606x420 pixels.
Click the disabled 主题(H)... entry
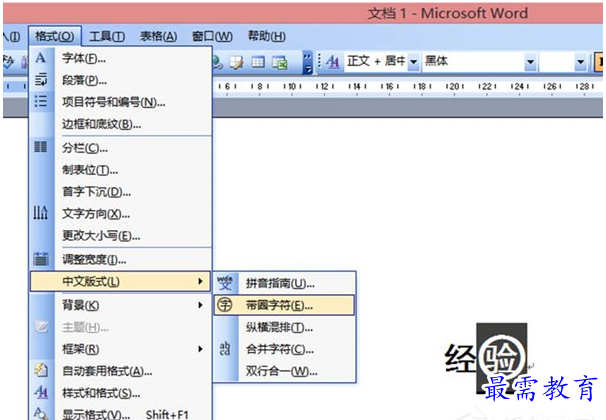click(x=85, y=328)
